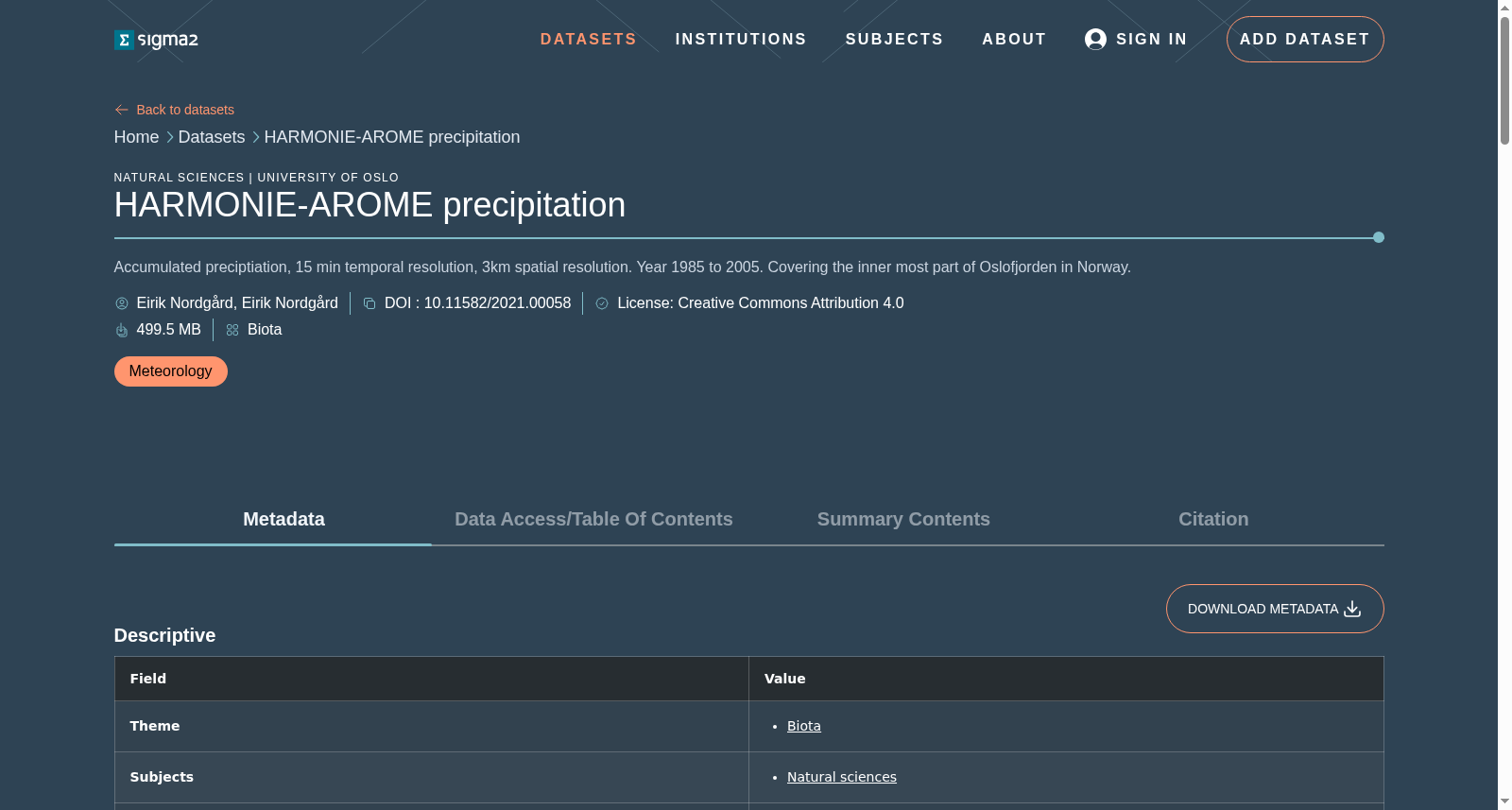Click the Value column header
The image size is (1512, 810).
[x=1066, y=679]
